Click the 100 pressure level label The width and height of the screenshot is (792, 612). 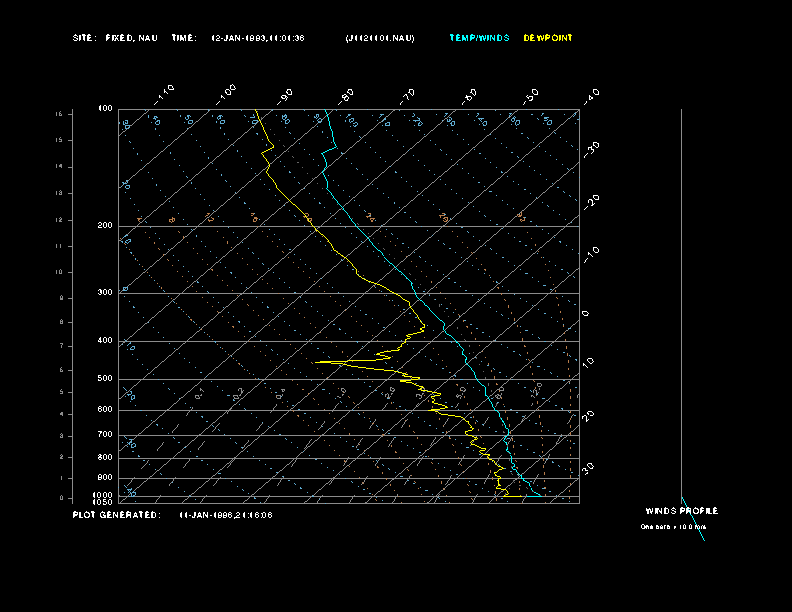click(x=105, y=109)
